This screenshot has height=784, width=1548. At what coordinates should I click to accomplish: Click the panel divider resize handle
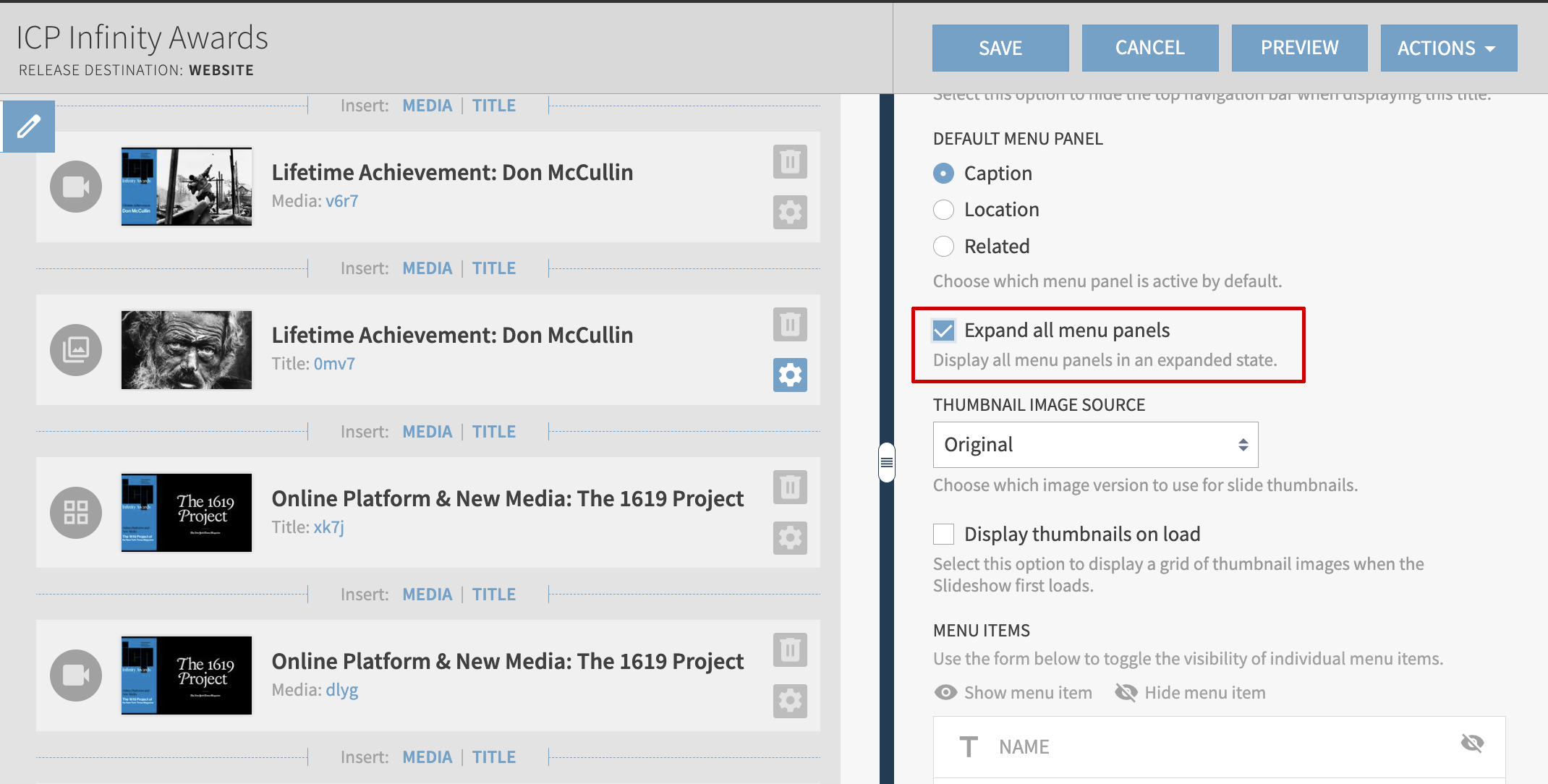coord(887,462)
